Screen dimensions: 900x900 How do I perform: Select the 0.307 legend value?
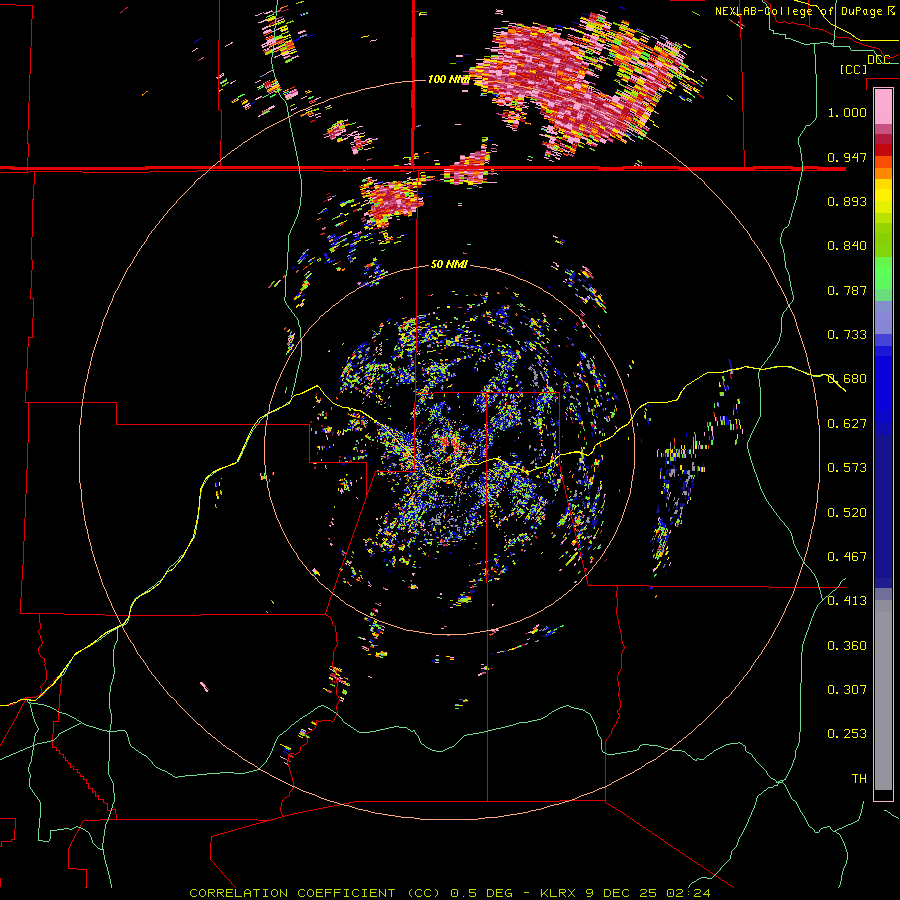point(847,690)
